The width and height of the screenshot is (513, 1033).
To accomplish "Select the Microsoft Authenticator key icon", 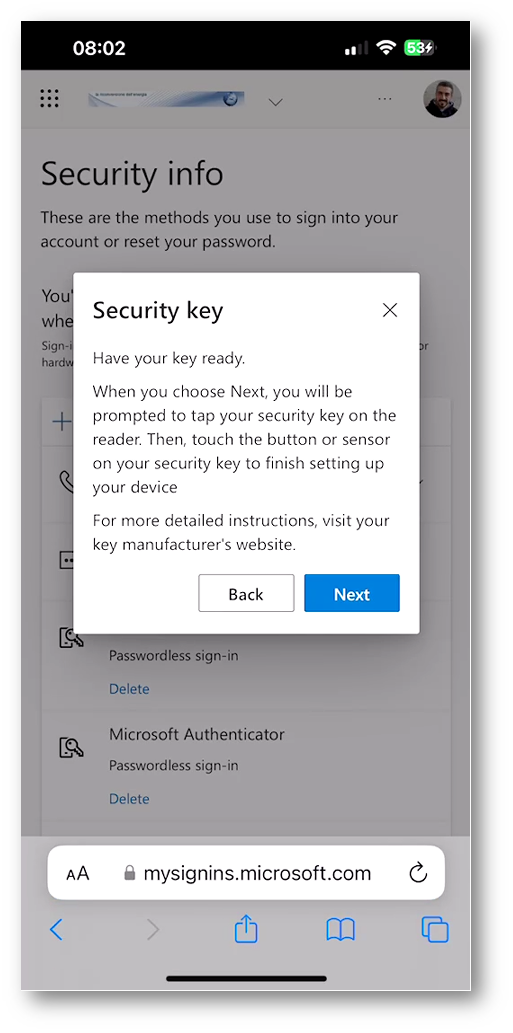I will pyautogui.click(x=71, y=746).
